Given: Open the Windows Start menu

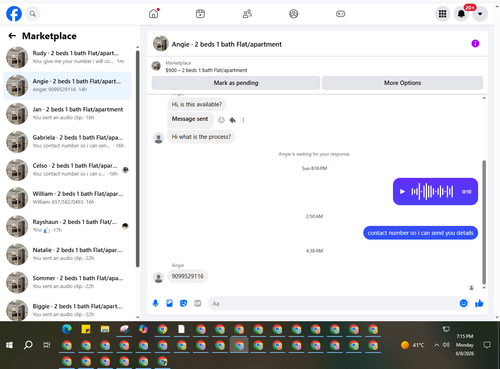Looking at the screenshot, I should pos(9,345).
